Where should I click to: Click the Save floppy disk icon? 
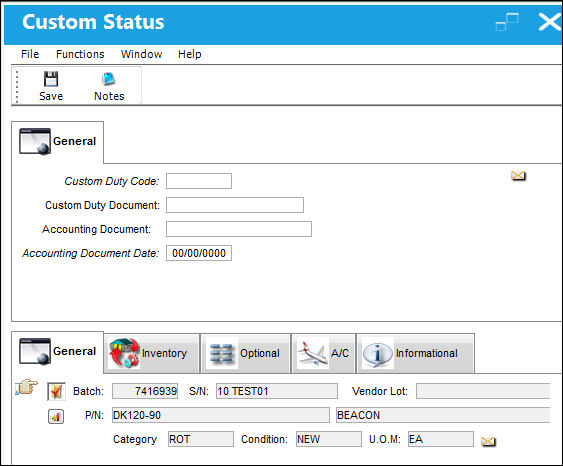(51, 79)
